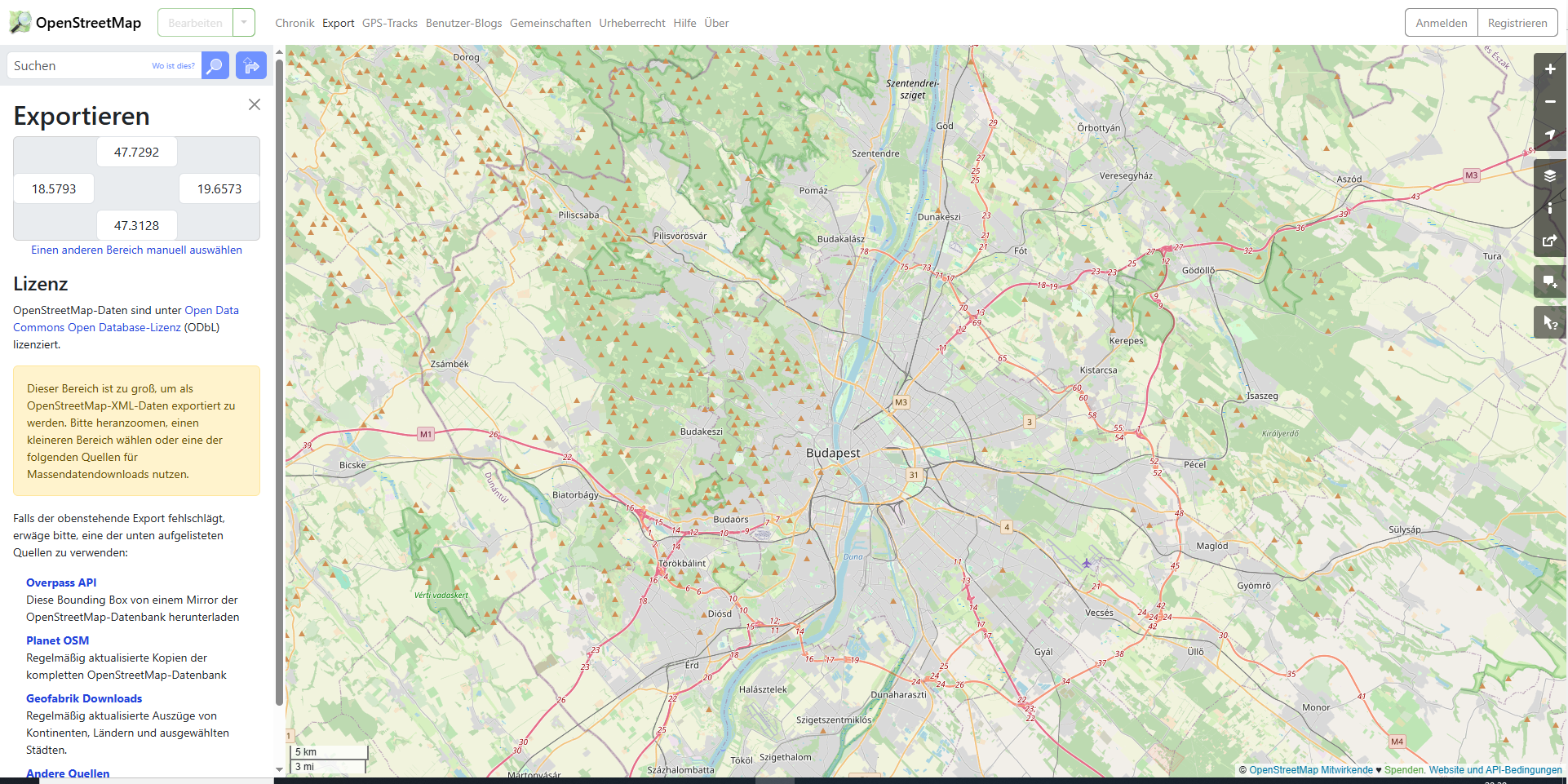Viewport: 1568px width, 784px height.
Task: Click the Anmelden button
Action: 1442,23
